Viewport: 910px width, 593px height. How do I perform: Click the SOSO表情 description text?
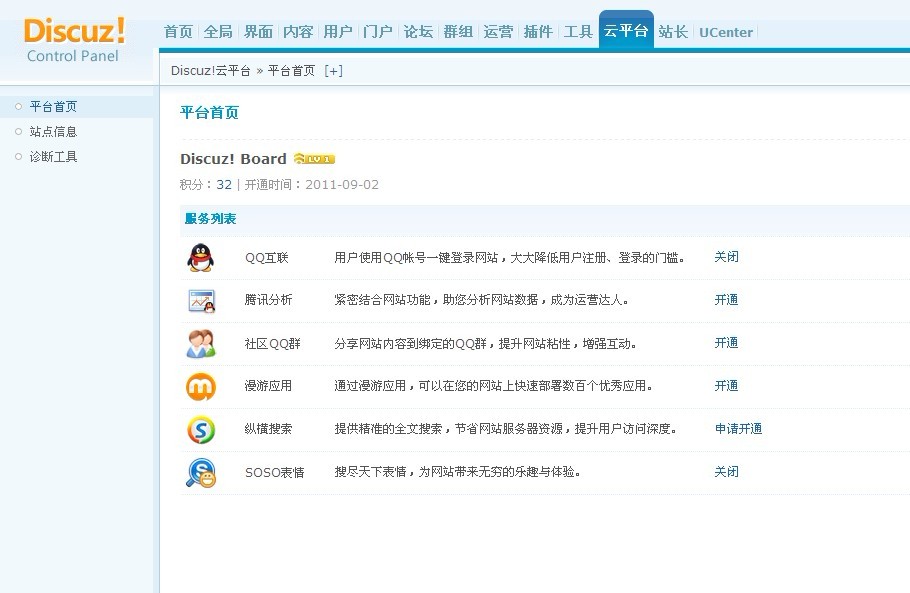point(457,471)
